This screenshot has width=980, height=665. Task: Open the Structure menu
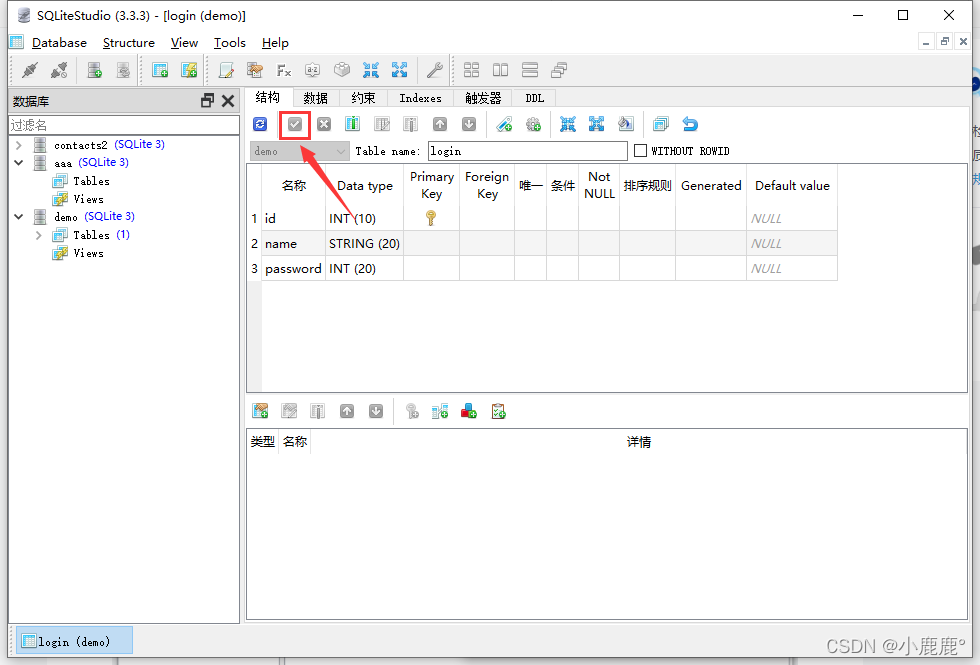[x=129, y=42]
